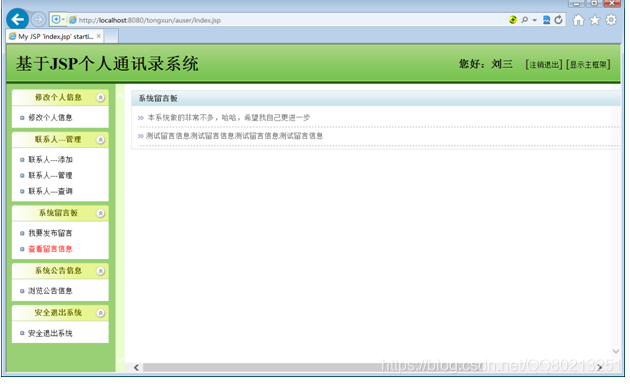
Task: Open 查看留言信息 red menu link
Action: [50, 249]
